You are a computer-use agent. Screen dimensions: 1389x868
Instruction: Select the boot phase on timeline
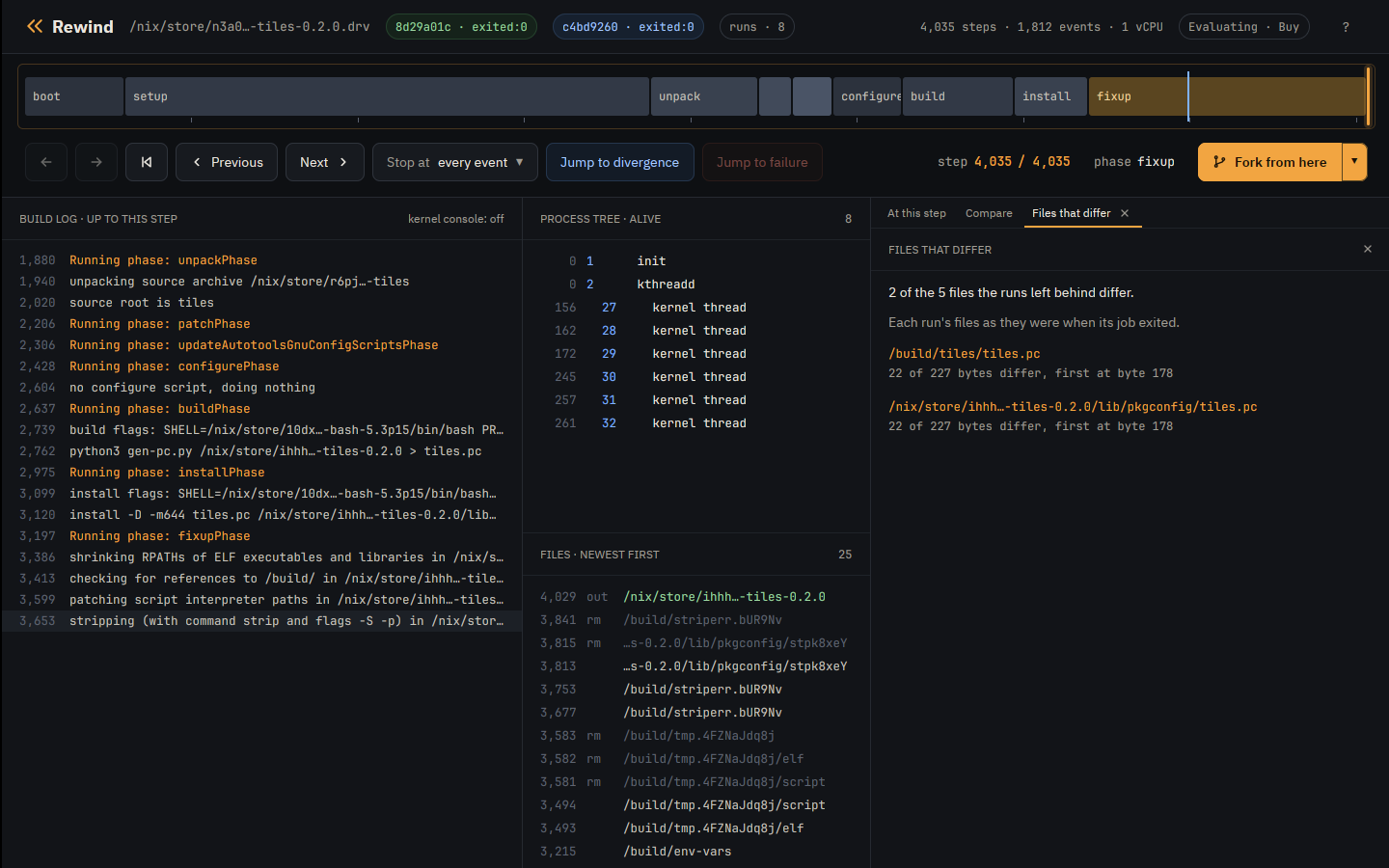coord(74,96)
